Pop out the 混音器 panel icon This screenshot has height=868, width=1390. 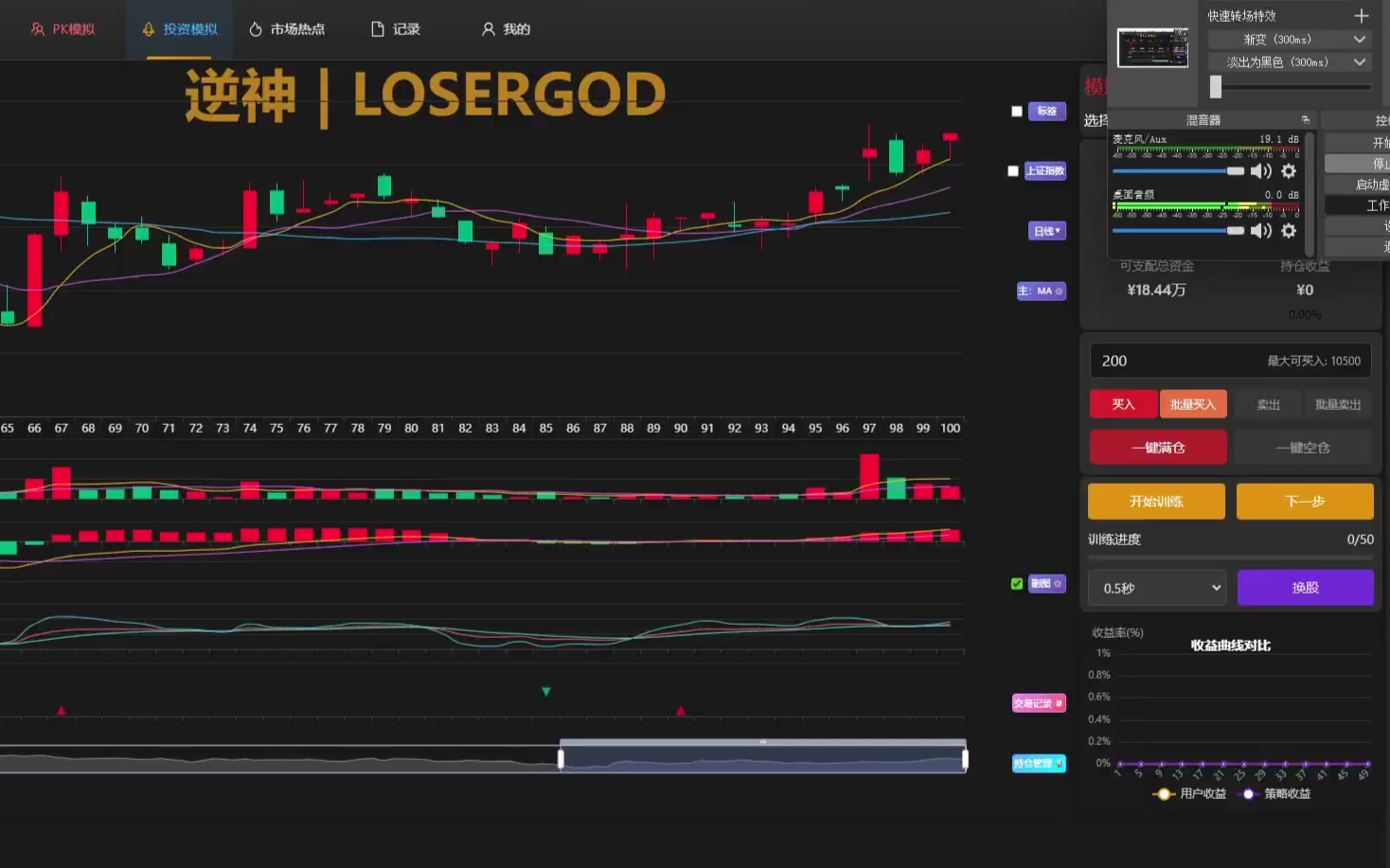pos(1306,120)
